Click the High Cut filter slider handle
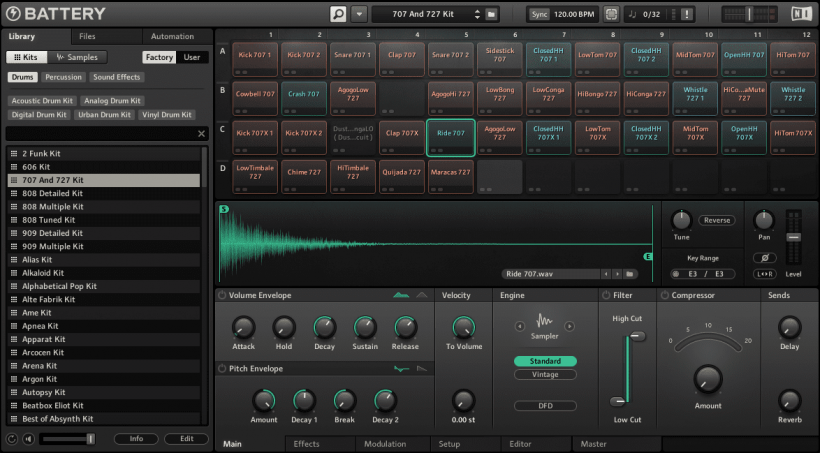 point(637,336)
